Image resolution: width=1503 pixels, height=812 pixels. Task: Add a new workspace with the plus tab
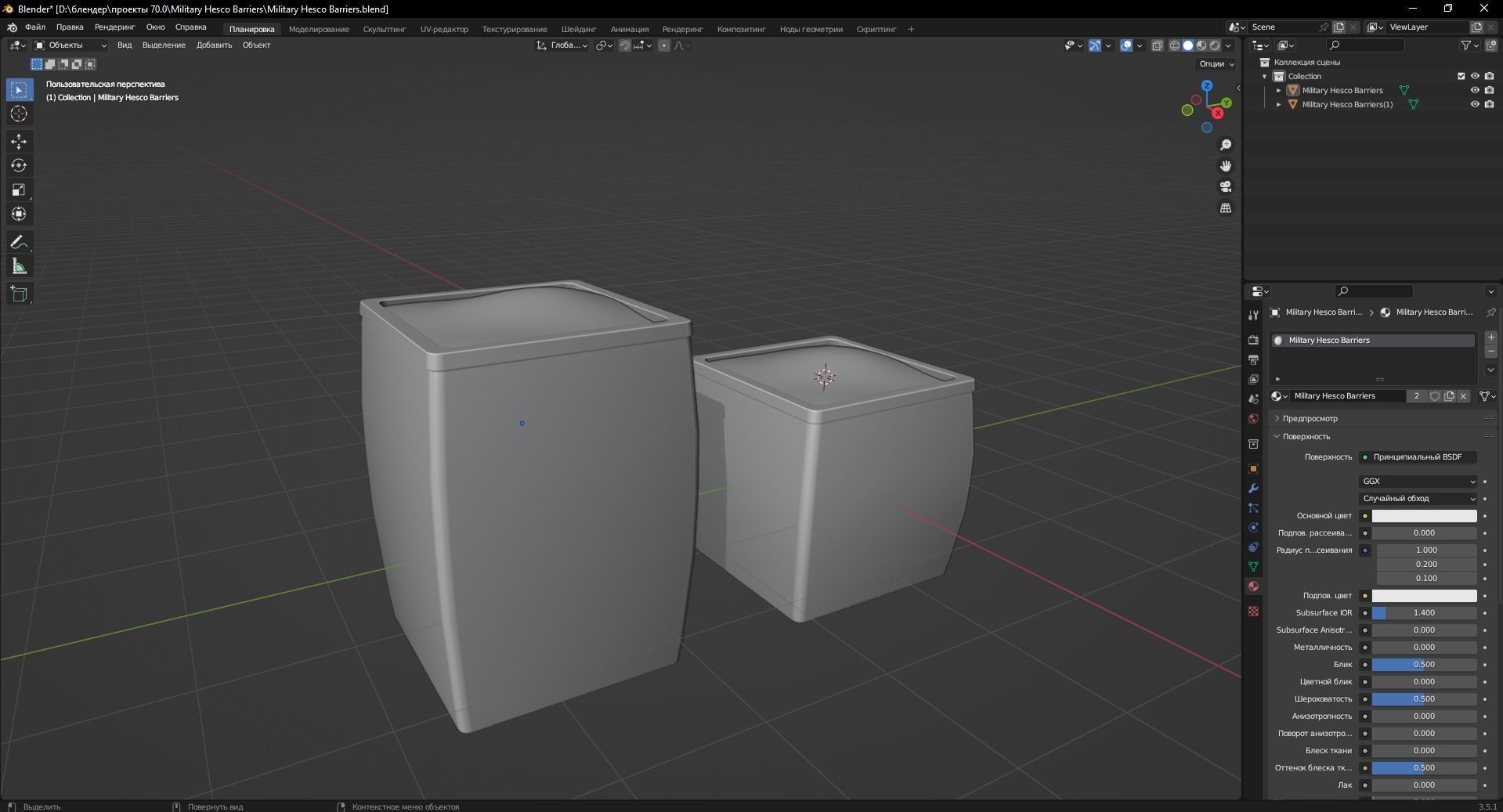(911, 29)
